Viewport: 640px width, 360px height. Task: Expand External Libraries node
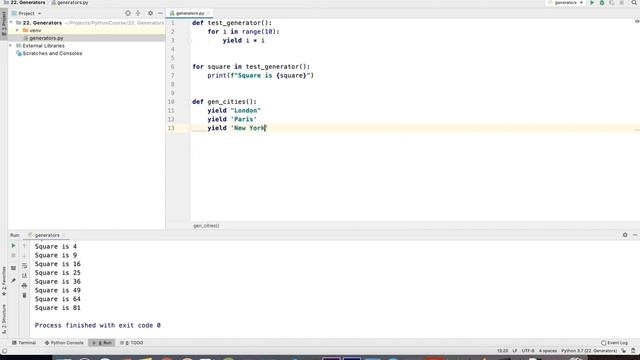[x=11, y=46]
